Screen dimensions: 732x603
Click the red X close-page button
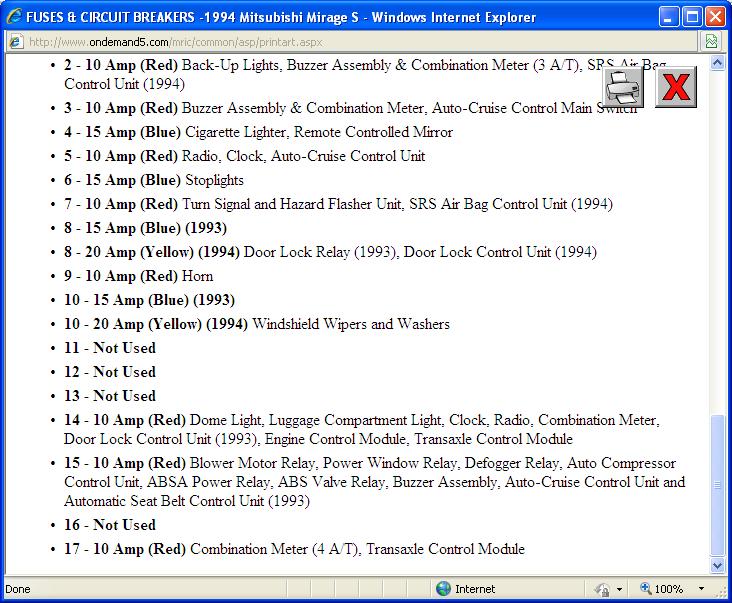coord(676,87)
